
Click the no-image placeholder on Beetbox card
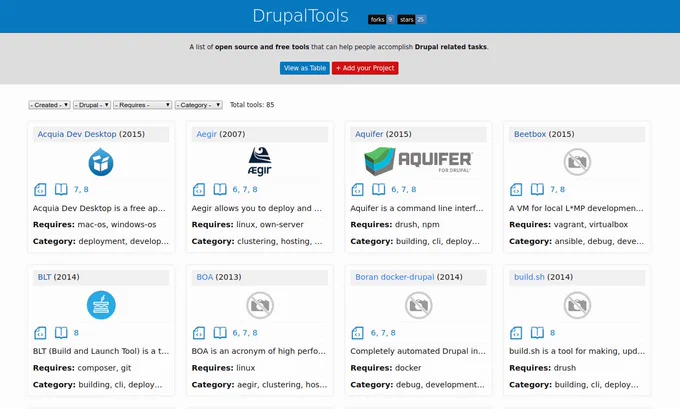click(x=577, y=162)
